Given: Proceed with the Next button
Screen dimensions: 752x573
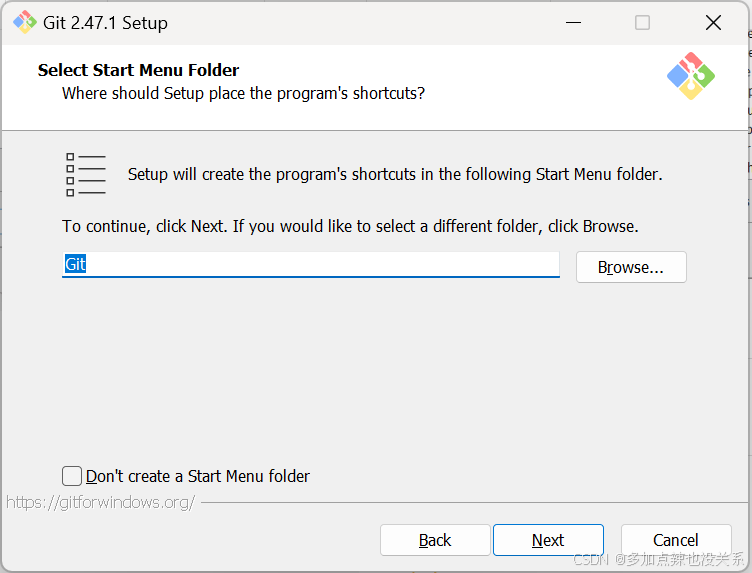Looking at the screenshot, I should tap(548, 540).
